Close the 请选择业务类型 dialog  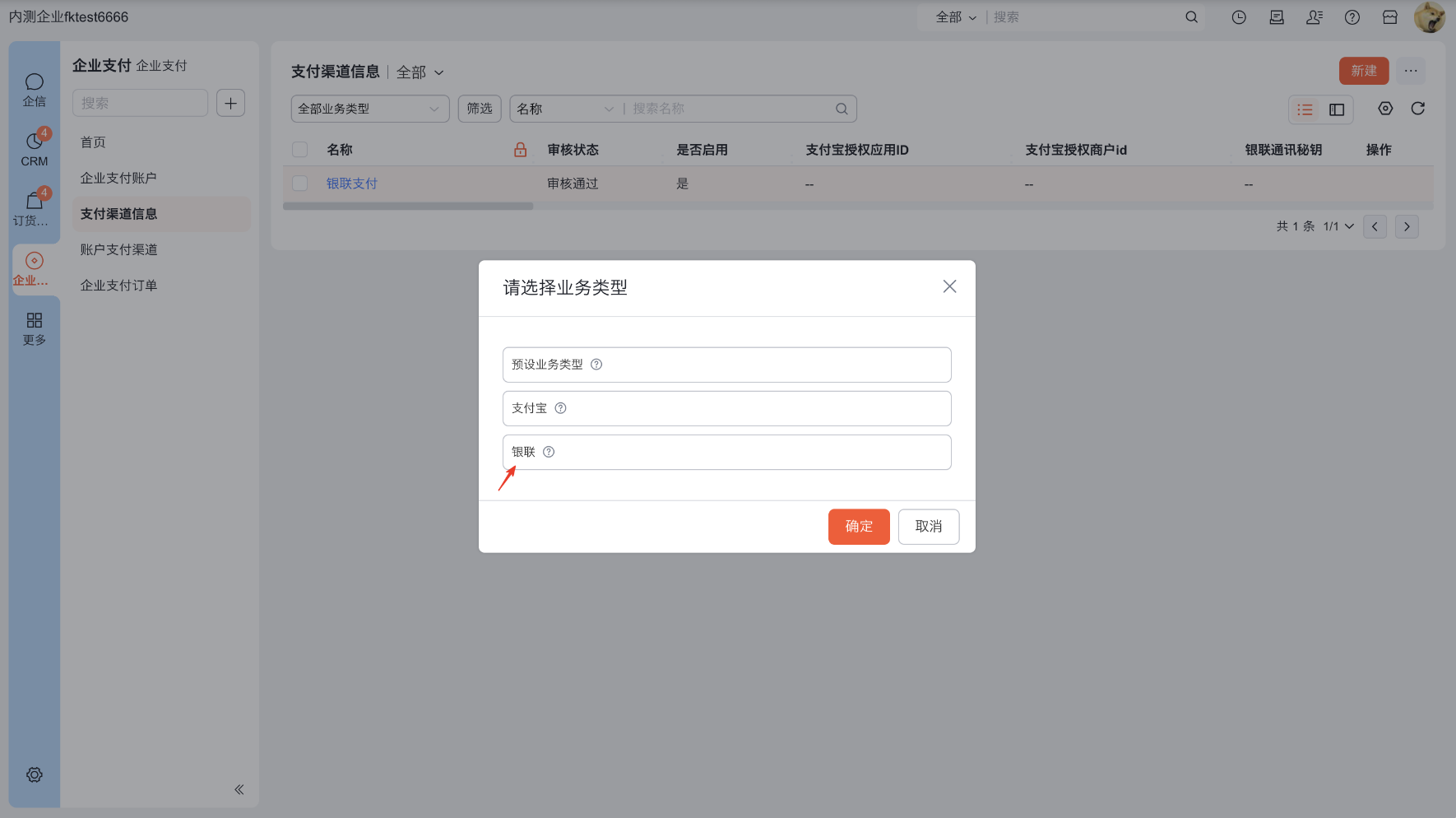coord(949,286)
